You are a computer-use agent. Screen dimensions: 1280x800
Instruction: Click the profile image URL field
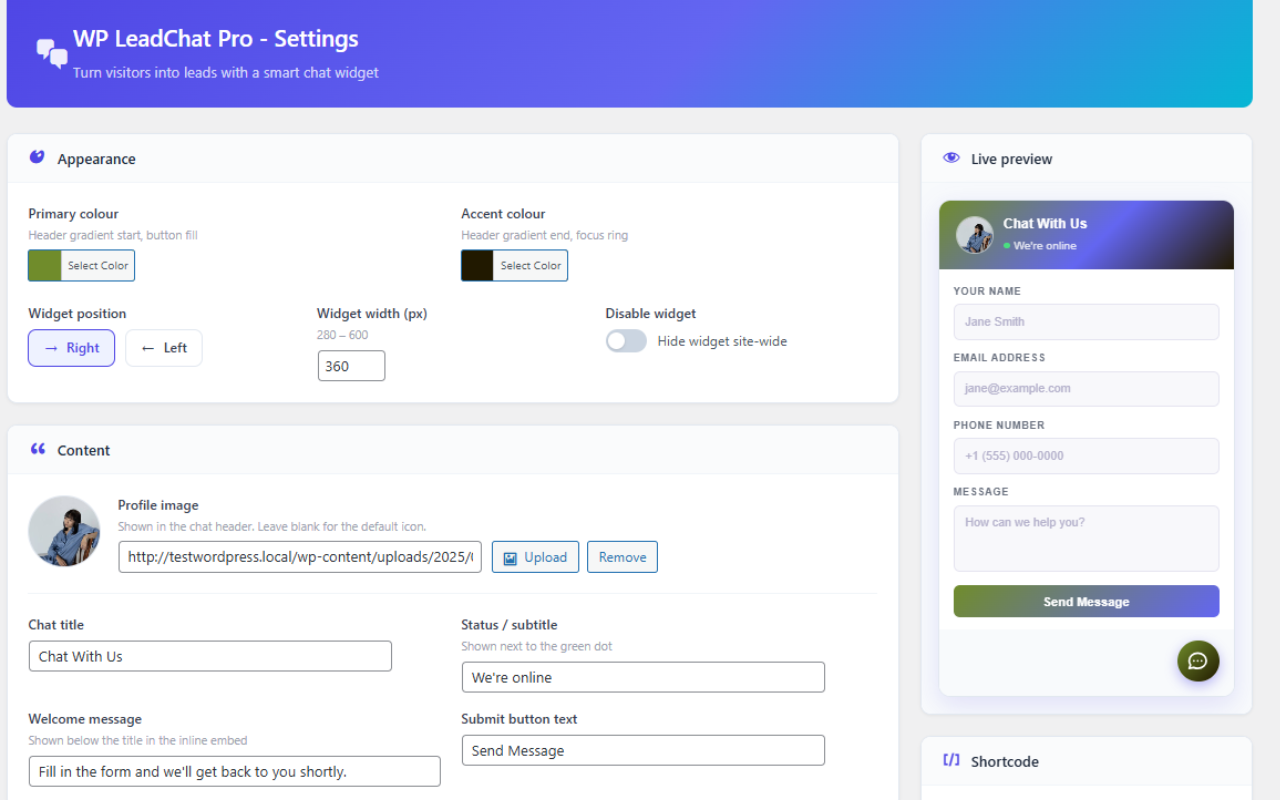(x=300, y=557)
